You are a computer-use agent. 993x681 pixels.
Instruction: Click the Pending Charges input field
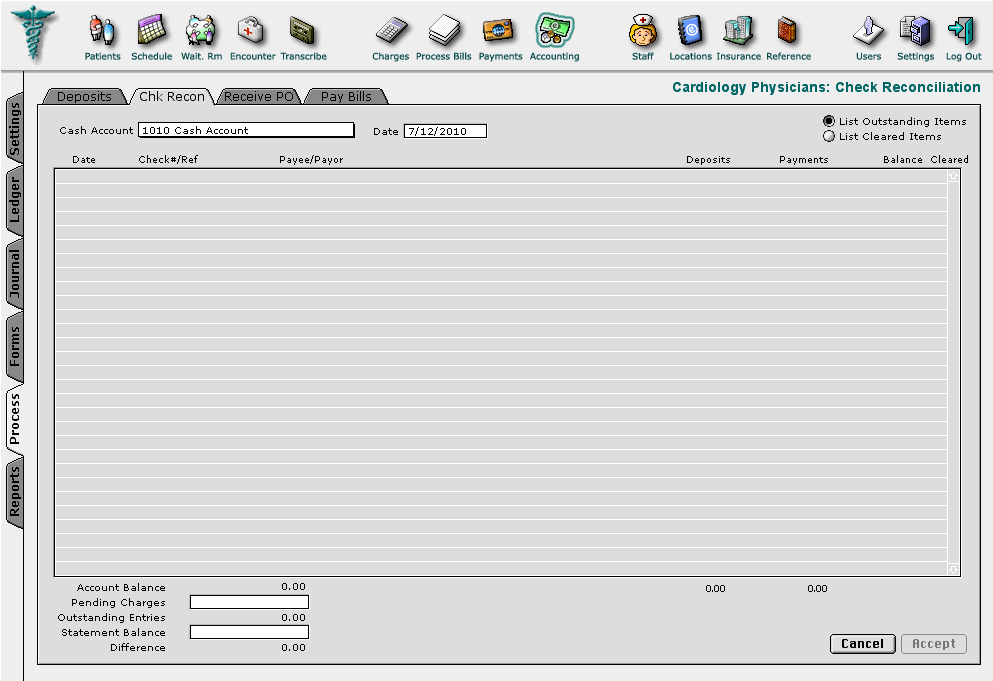[250, 602]
